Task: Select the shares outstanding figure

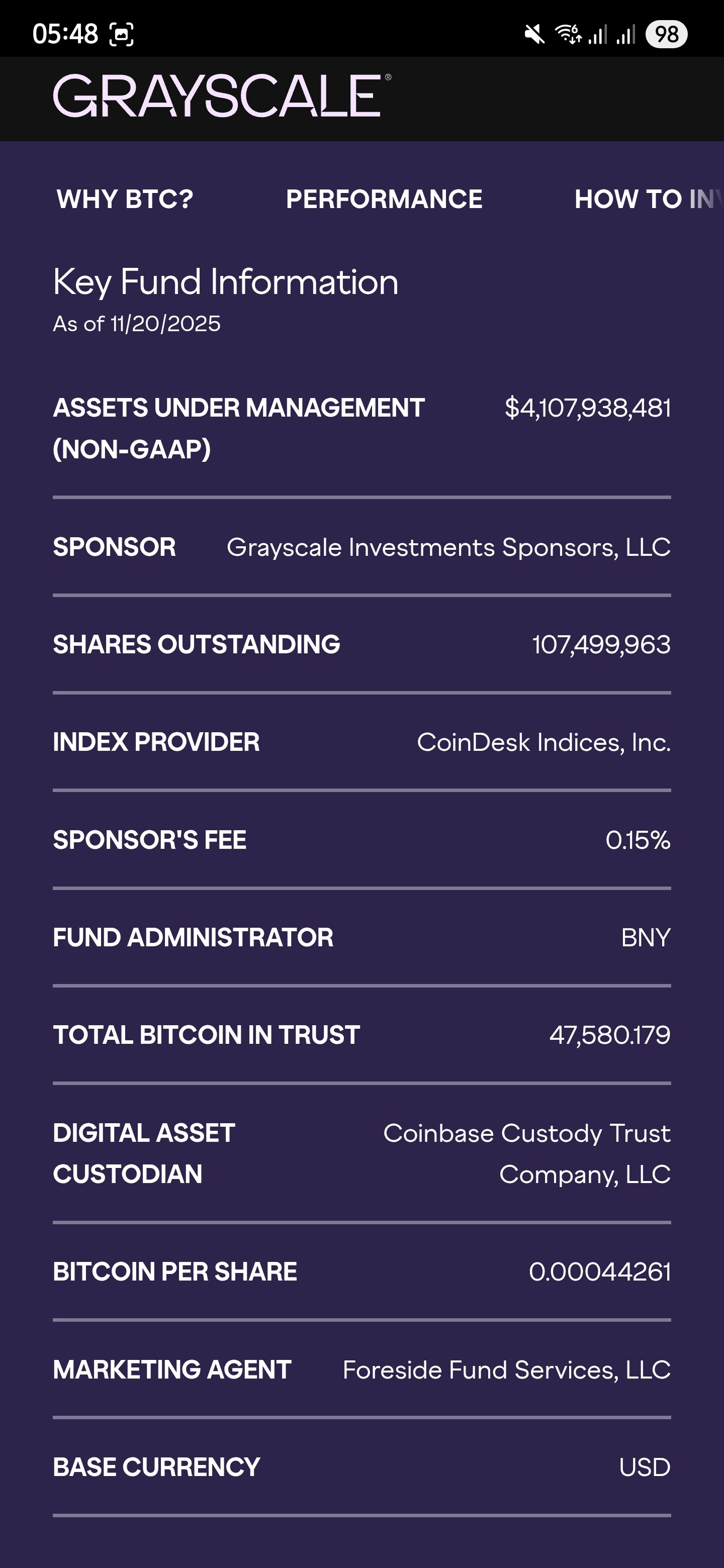Action: (601, 645)
